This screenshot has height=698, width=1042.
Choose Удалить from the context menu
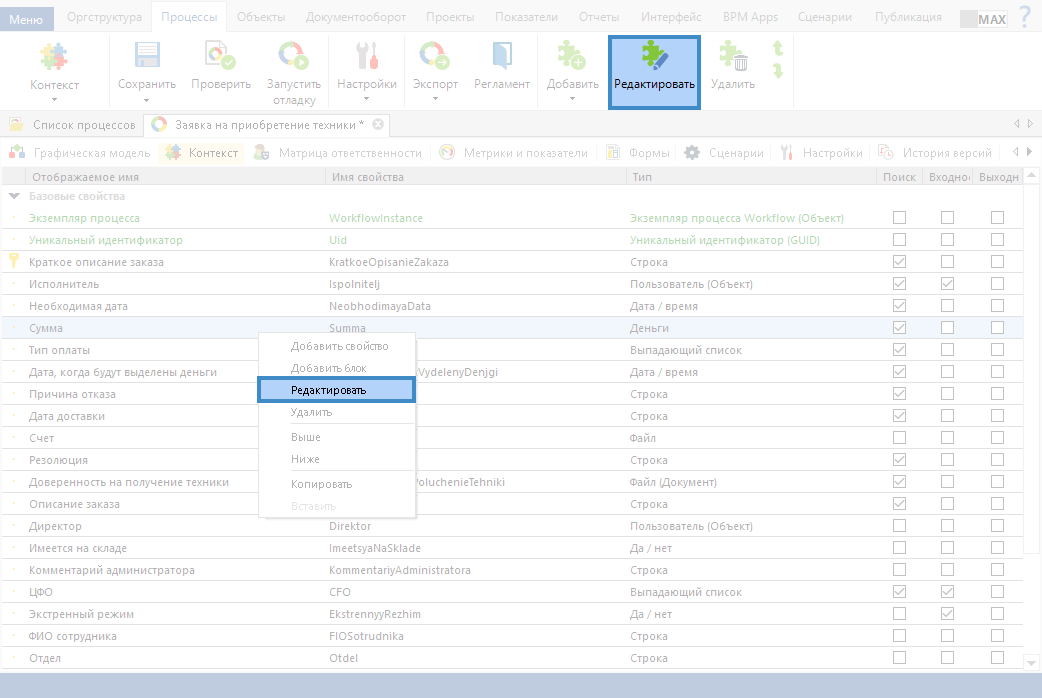pos(311,412)
